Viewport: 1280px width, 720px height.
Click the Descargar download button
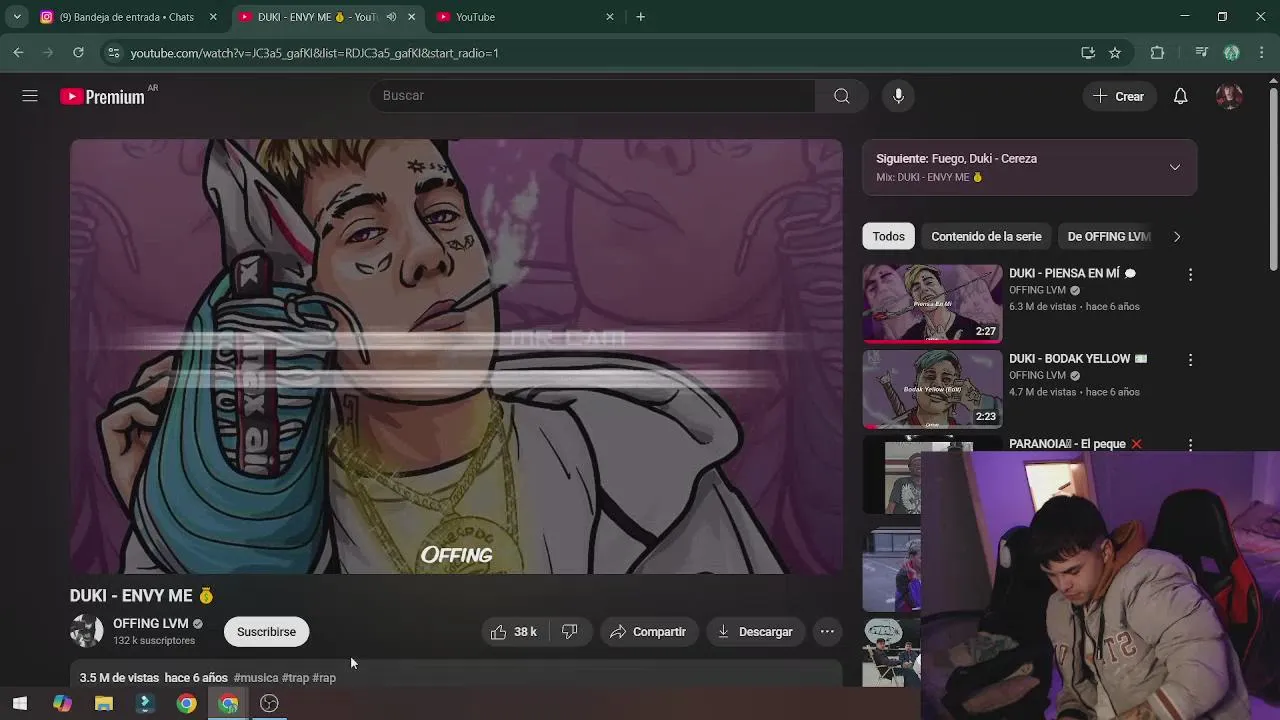(755, 632)
